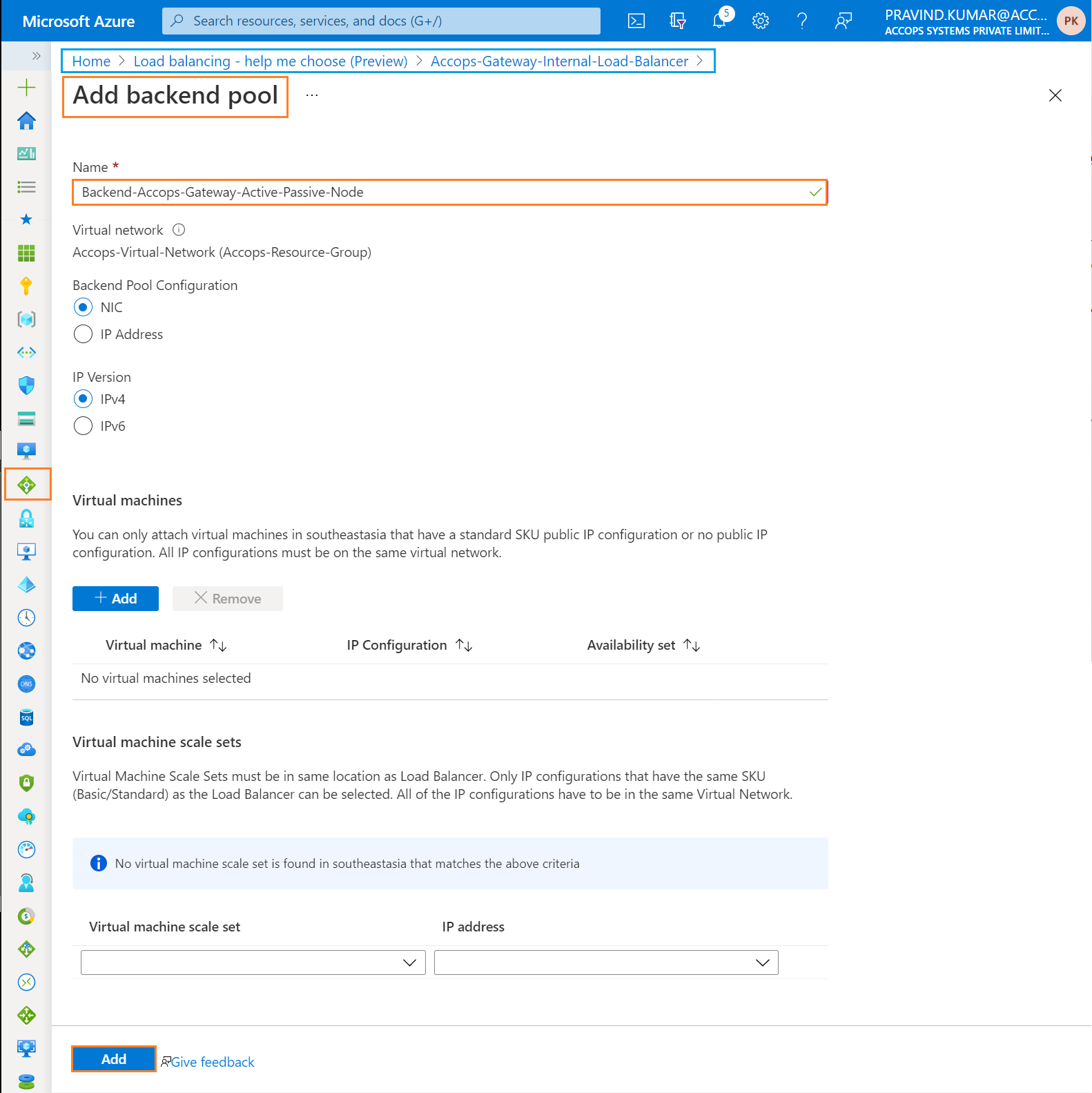Open the ellipsis more options menu
Viewport: 1092px width, 1093px height.
[312, 95]
